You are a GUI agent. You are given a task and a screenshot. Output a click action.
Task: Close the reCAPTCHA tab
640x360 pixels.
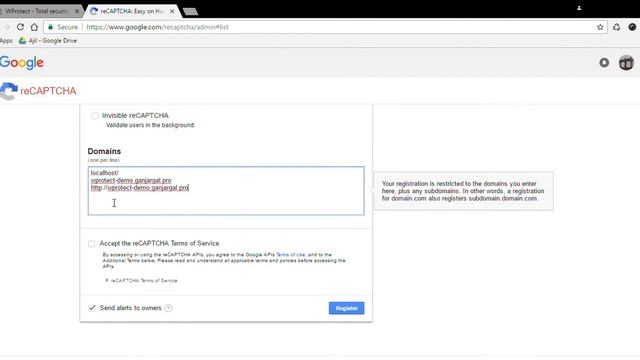coord(172,11)
